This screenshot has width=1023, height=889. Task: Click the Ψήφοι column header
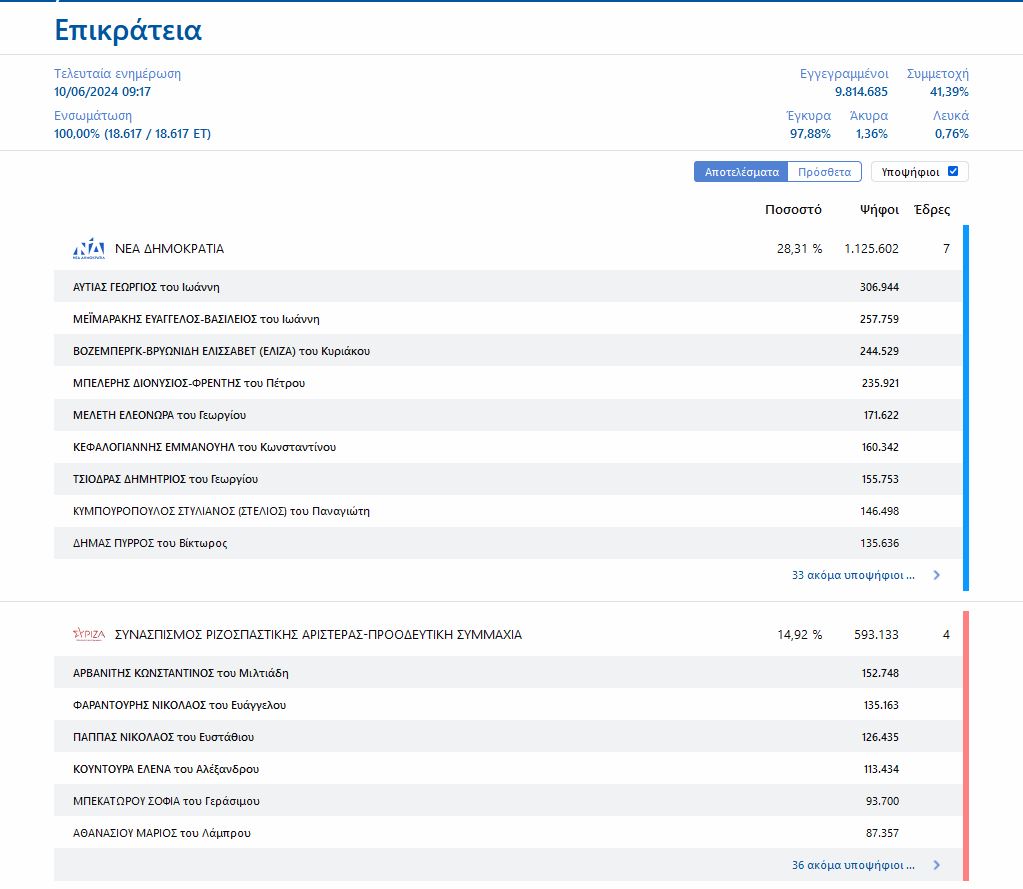[x=879, y=210]
